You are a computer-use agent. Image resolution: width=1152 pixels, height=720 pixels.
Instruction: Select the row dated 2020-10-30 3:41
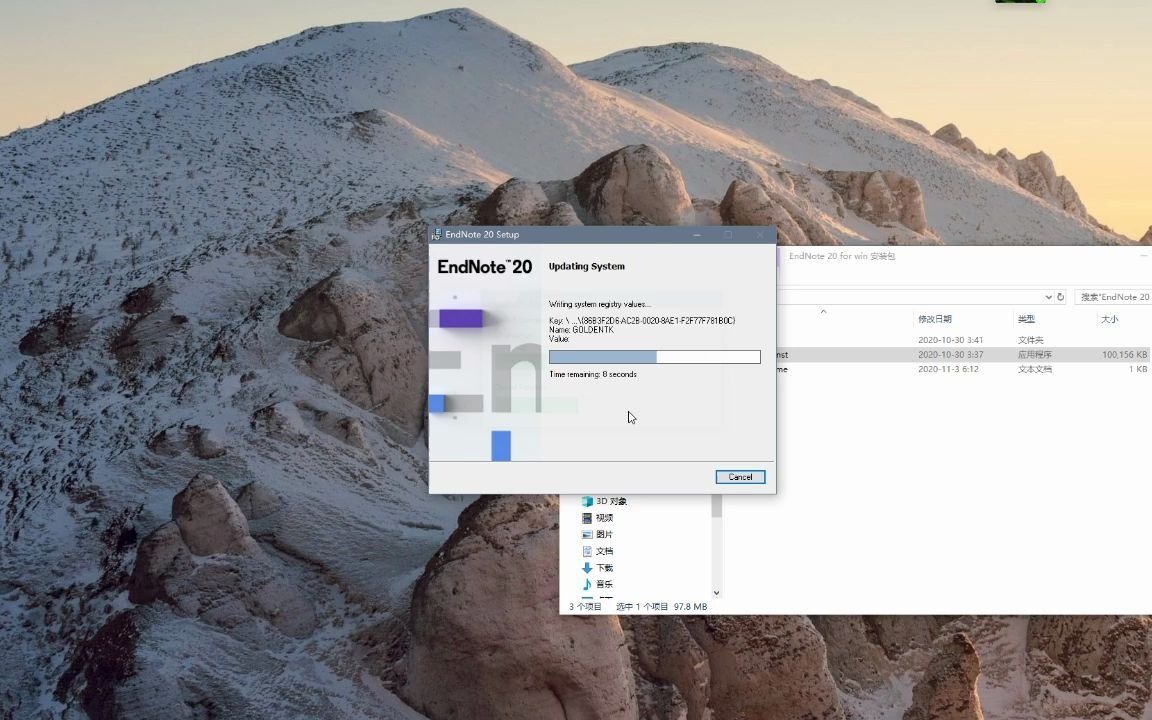tap(965, 340)
